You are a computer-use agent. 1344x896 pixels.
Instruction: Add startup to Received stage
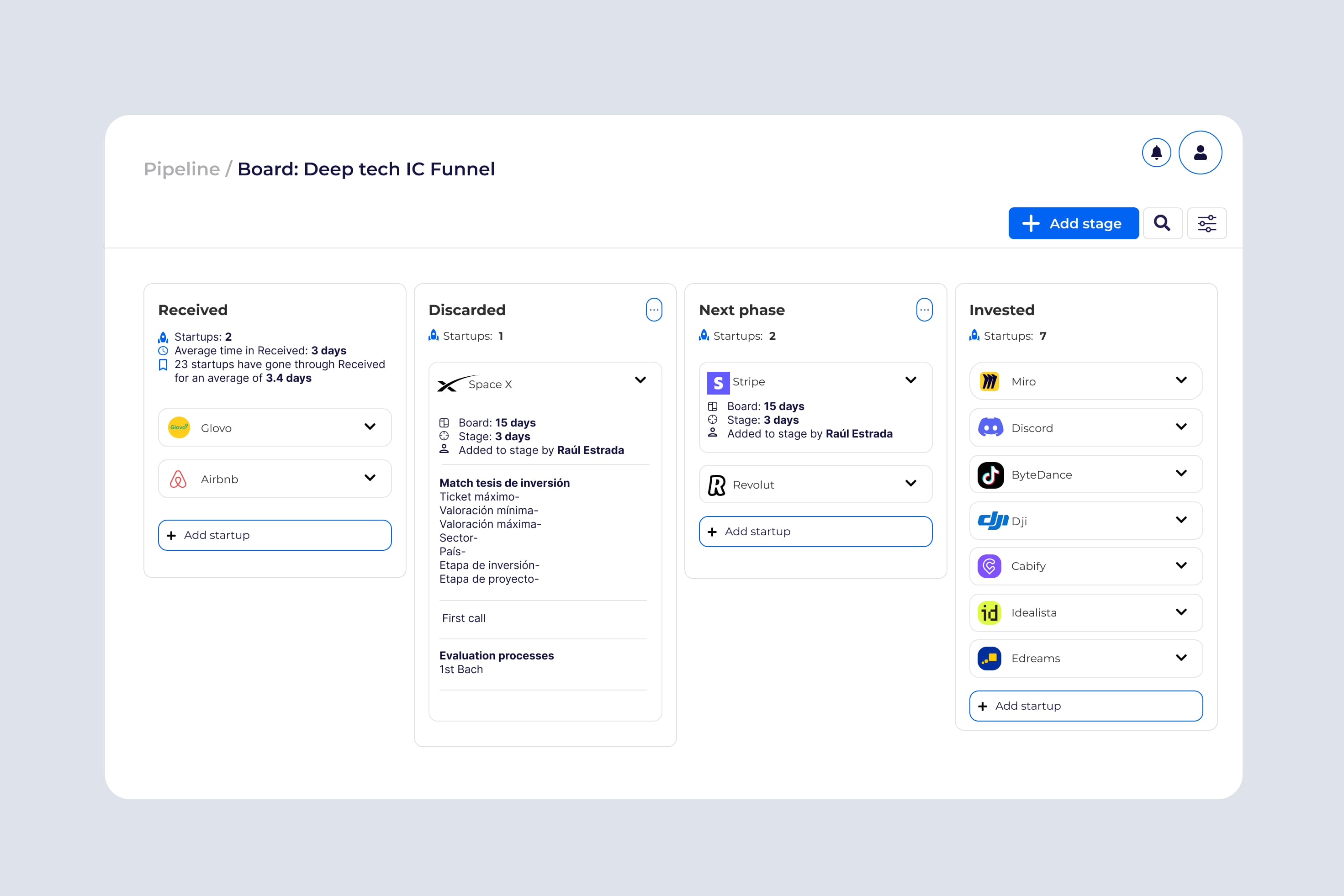pyautogui.click(x=275, y=535)
